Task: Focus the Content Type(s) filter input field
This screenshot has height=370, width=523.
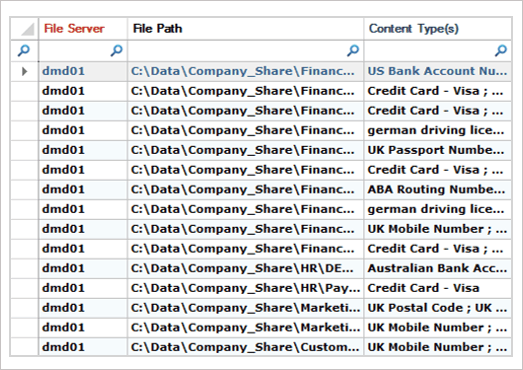Action: (x=438, y=51)
